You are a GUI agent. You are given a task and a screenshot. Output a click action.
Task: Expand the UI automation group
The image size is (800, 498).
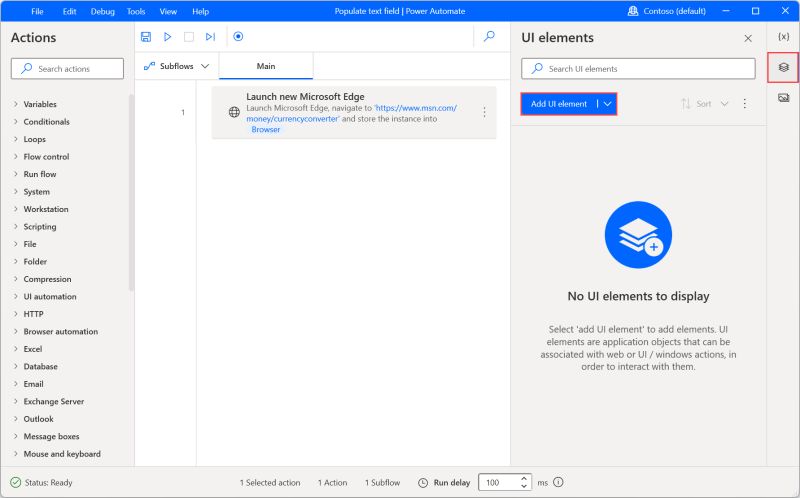pos(16,296)
